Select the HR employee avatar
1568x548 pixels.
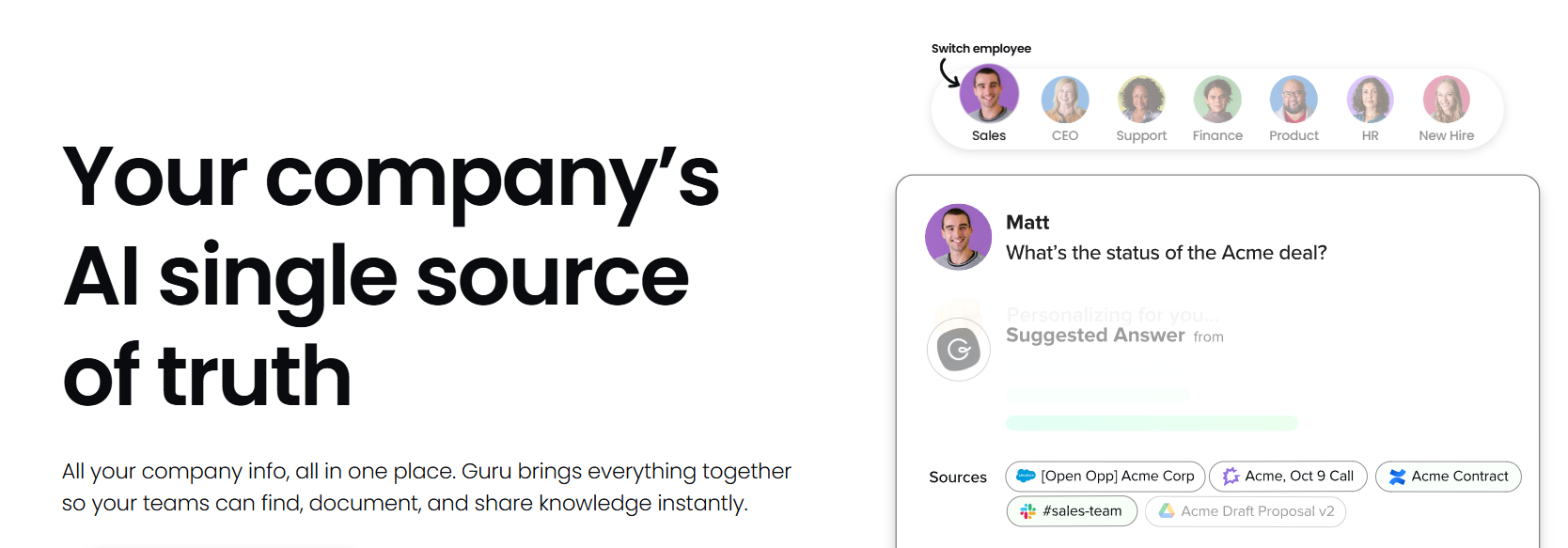point(1369,99)
